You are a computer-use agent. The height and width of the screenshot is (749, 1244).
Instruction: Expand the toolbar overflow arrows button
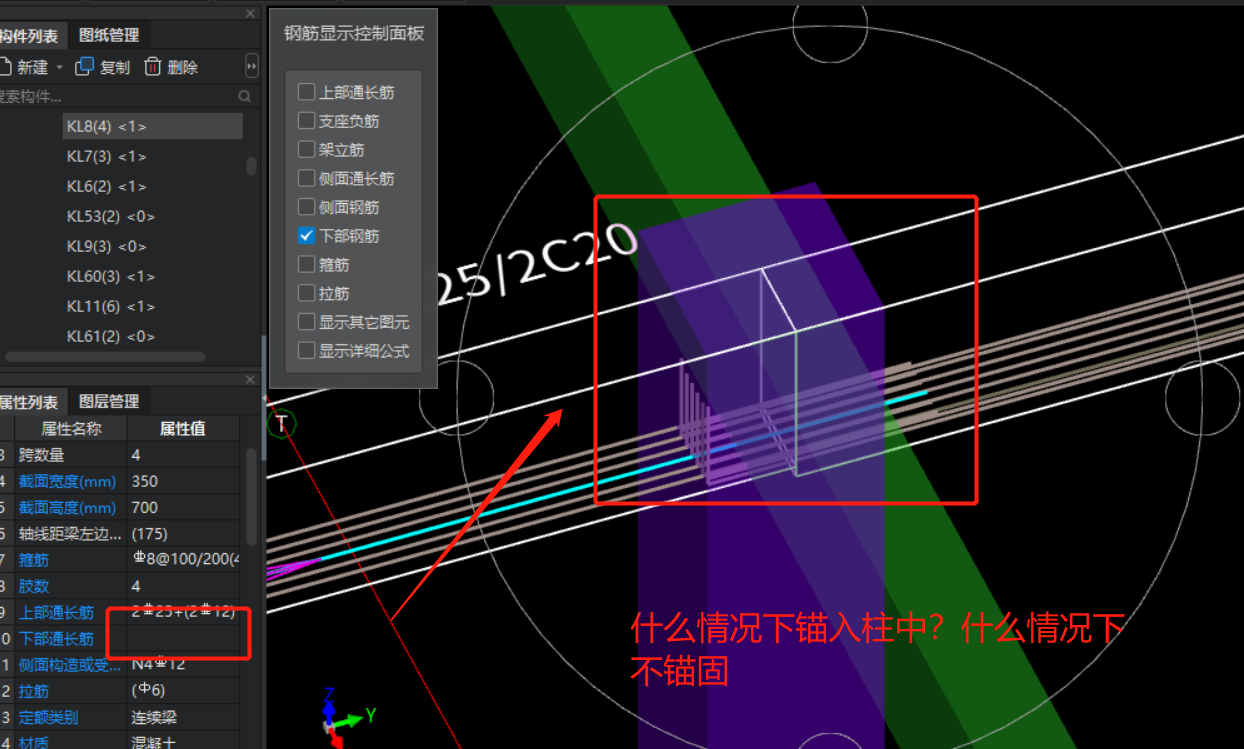pos(251,67)
